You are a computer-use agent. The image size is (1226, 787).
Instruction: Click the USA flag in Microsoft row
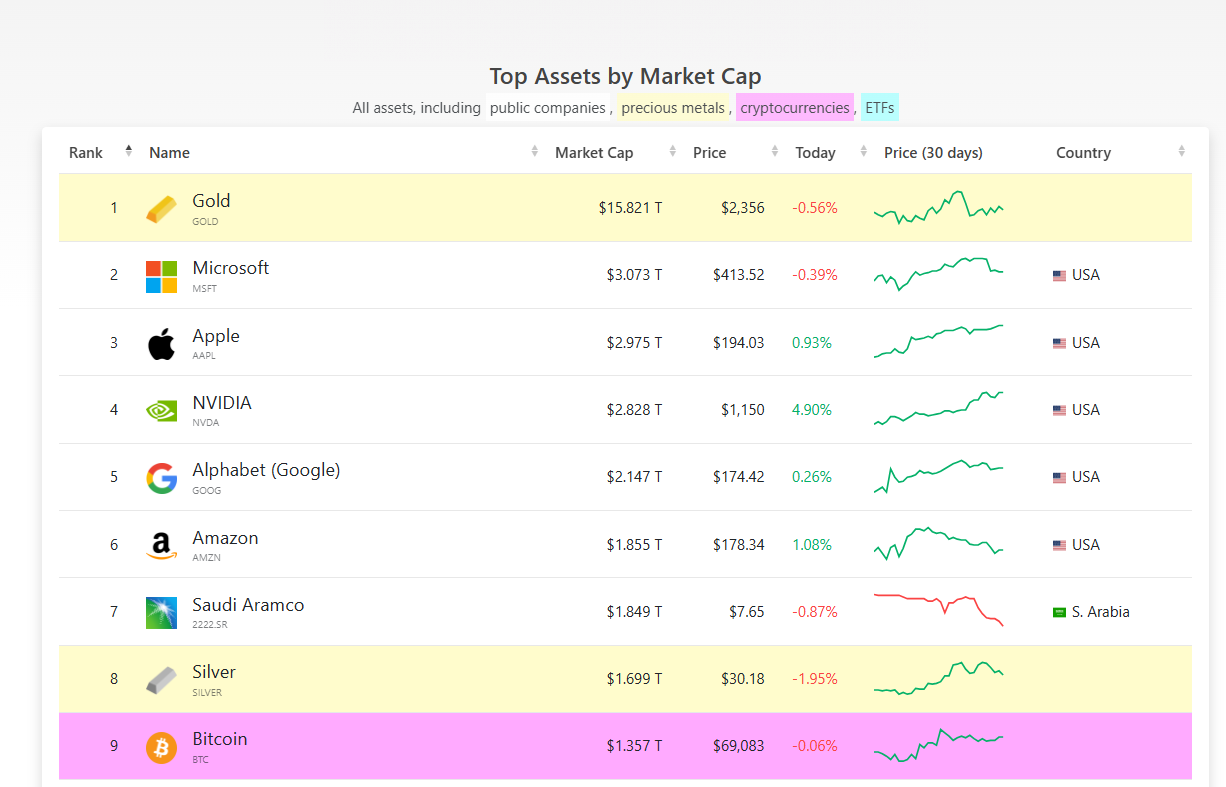(x=1059, y=276)
